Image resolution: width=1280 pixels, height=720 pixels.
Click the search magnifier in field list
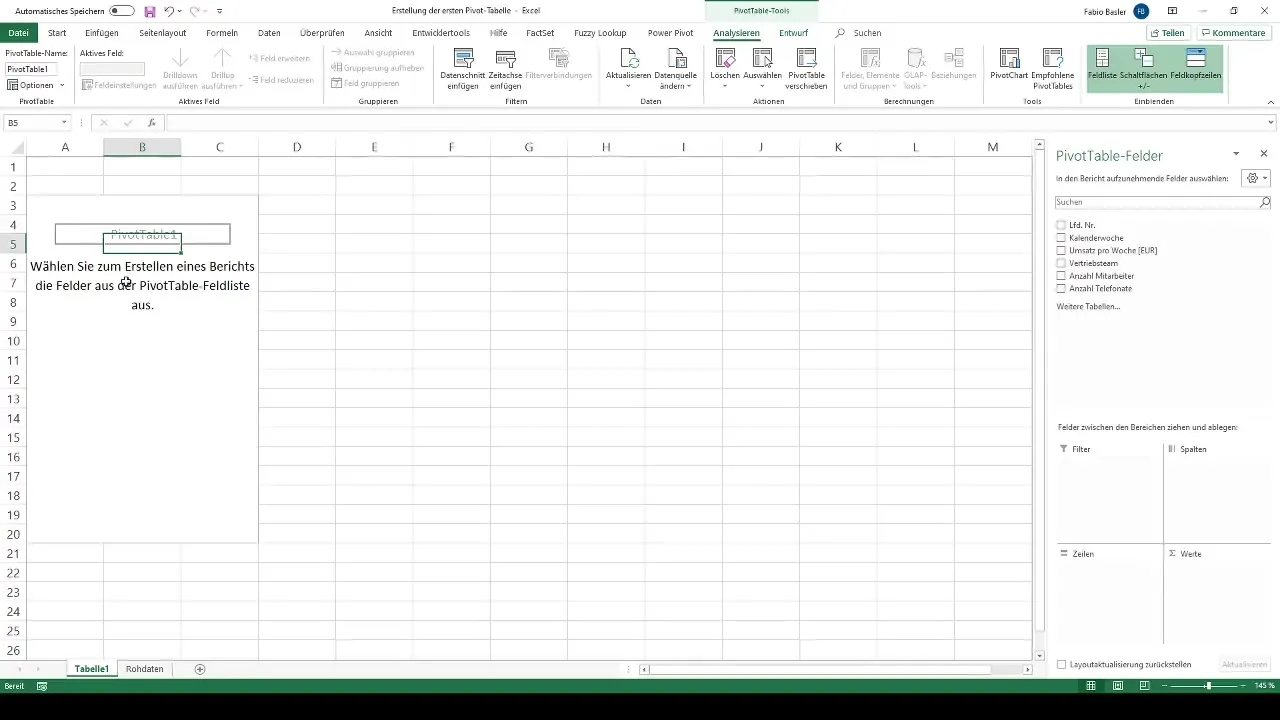1265,202
